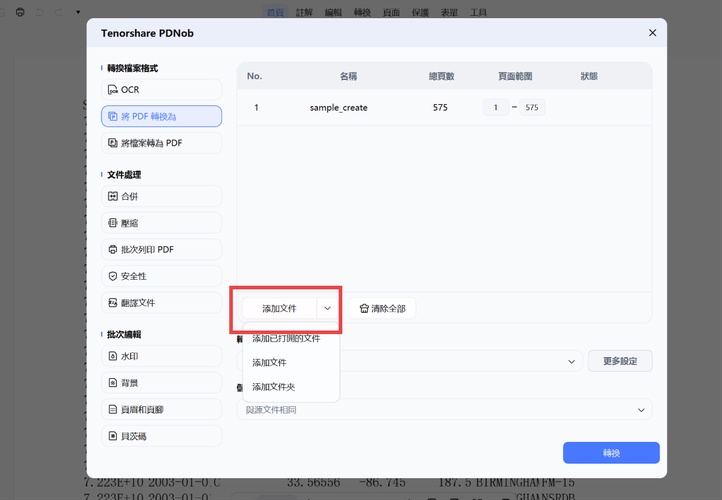Open the 安全性 (security) tool

coord(161,276)
